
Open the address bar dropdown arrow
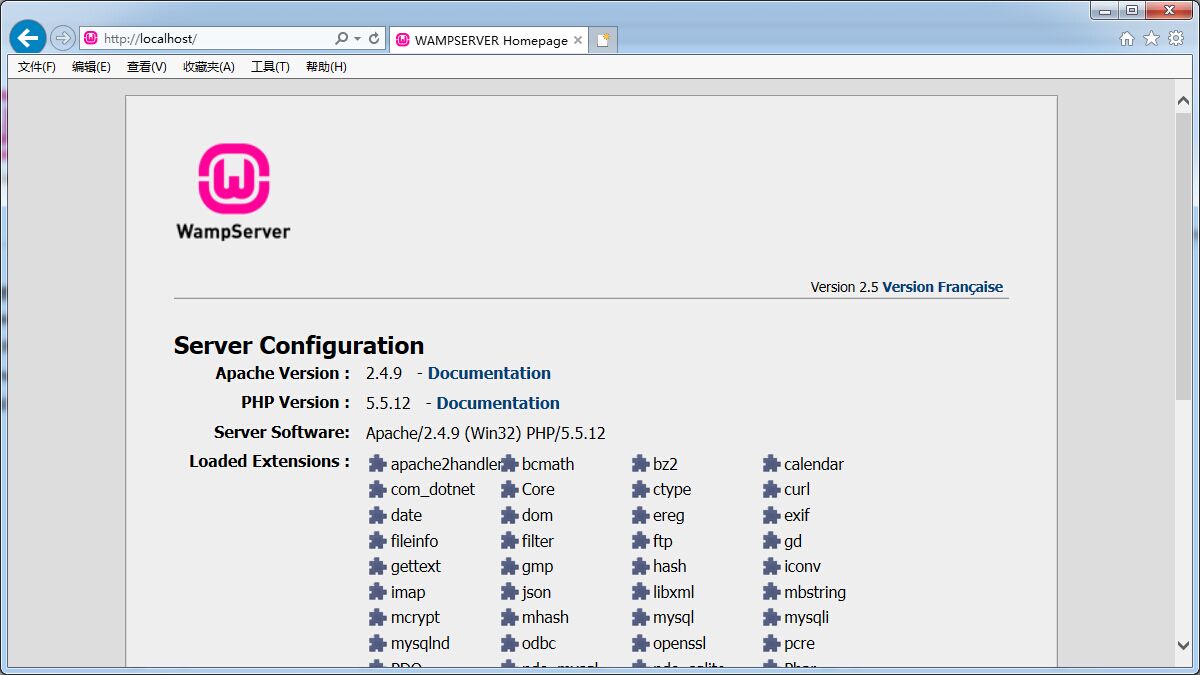(x=357, y=39)
